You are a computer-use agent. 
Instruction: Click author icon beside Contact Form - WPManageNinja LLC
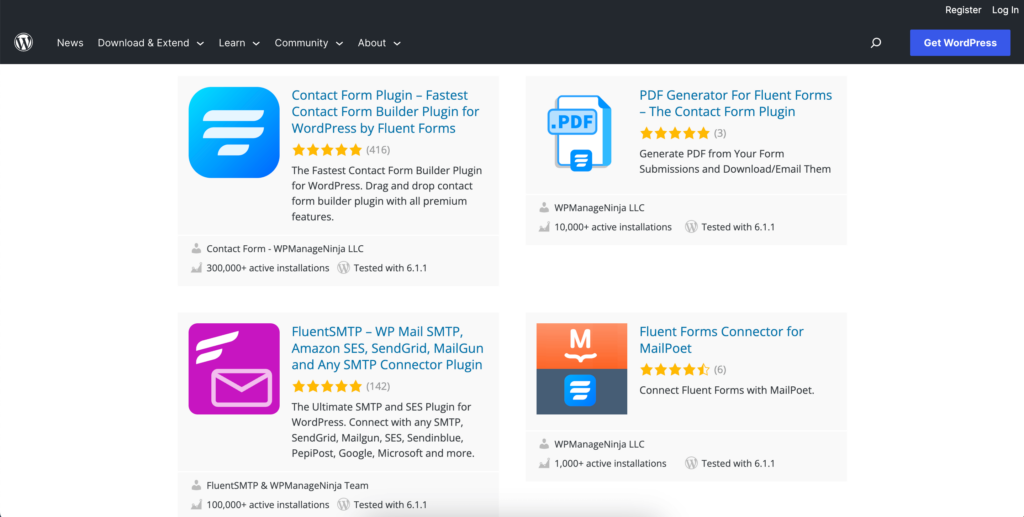(x=196, y=249)
